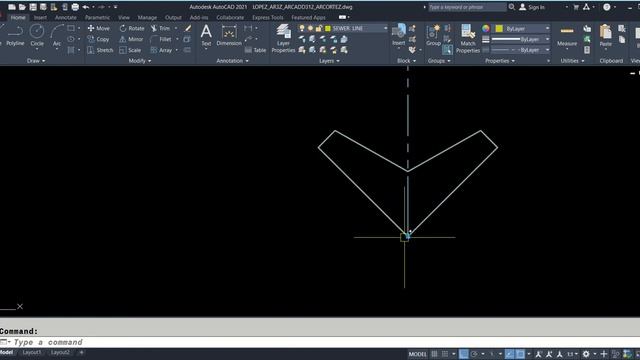Switch to the Parametric ribbon tab

97,18
